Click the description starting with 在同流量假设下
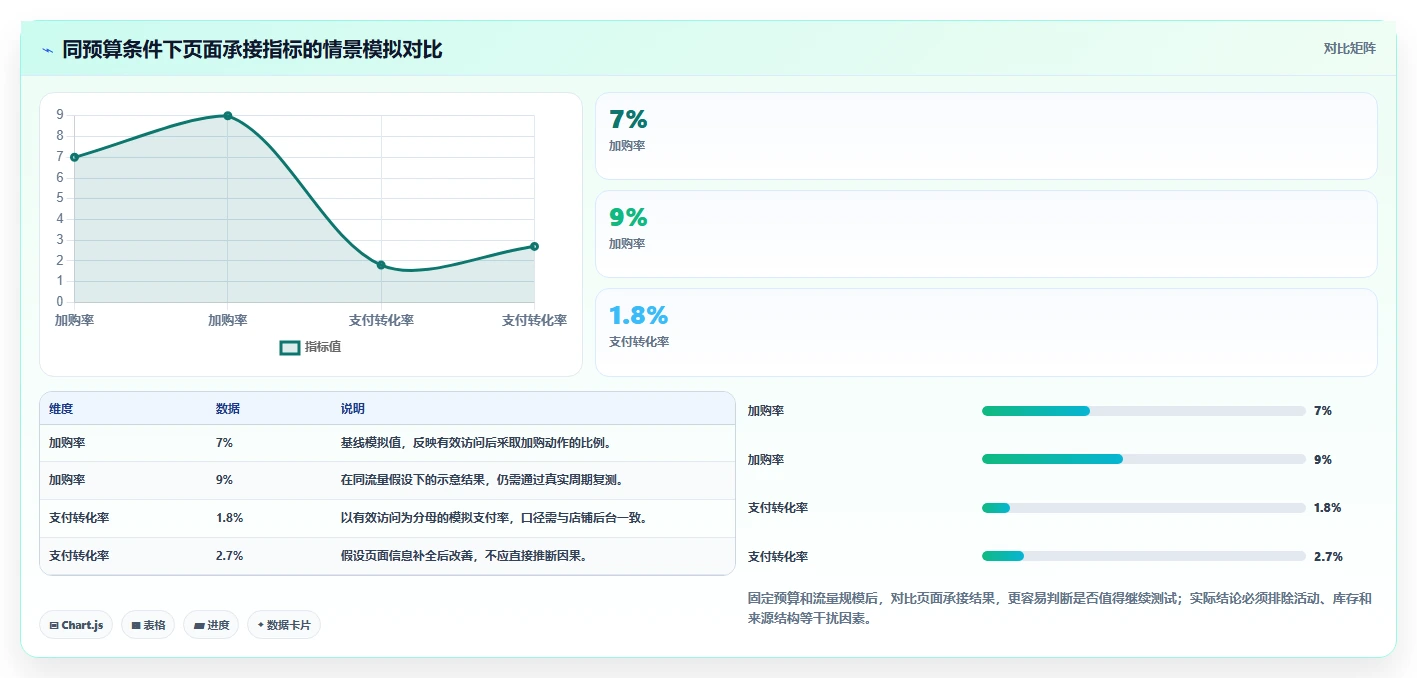 (483, 480)
